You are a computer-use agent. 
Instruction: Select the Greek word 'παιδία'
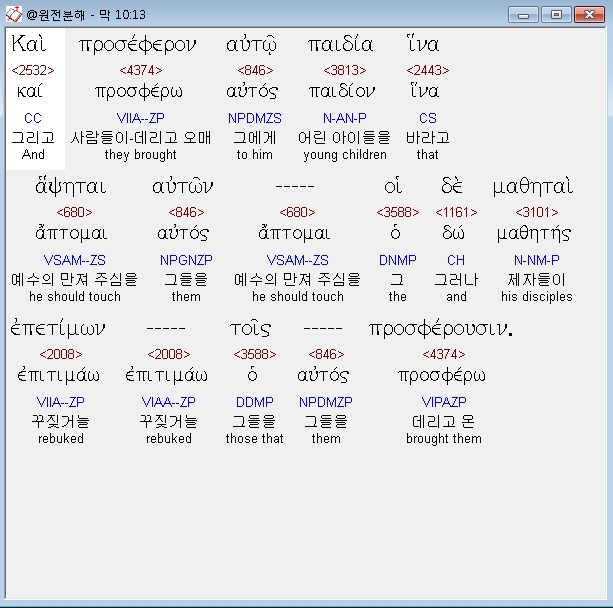(340, 44)
